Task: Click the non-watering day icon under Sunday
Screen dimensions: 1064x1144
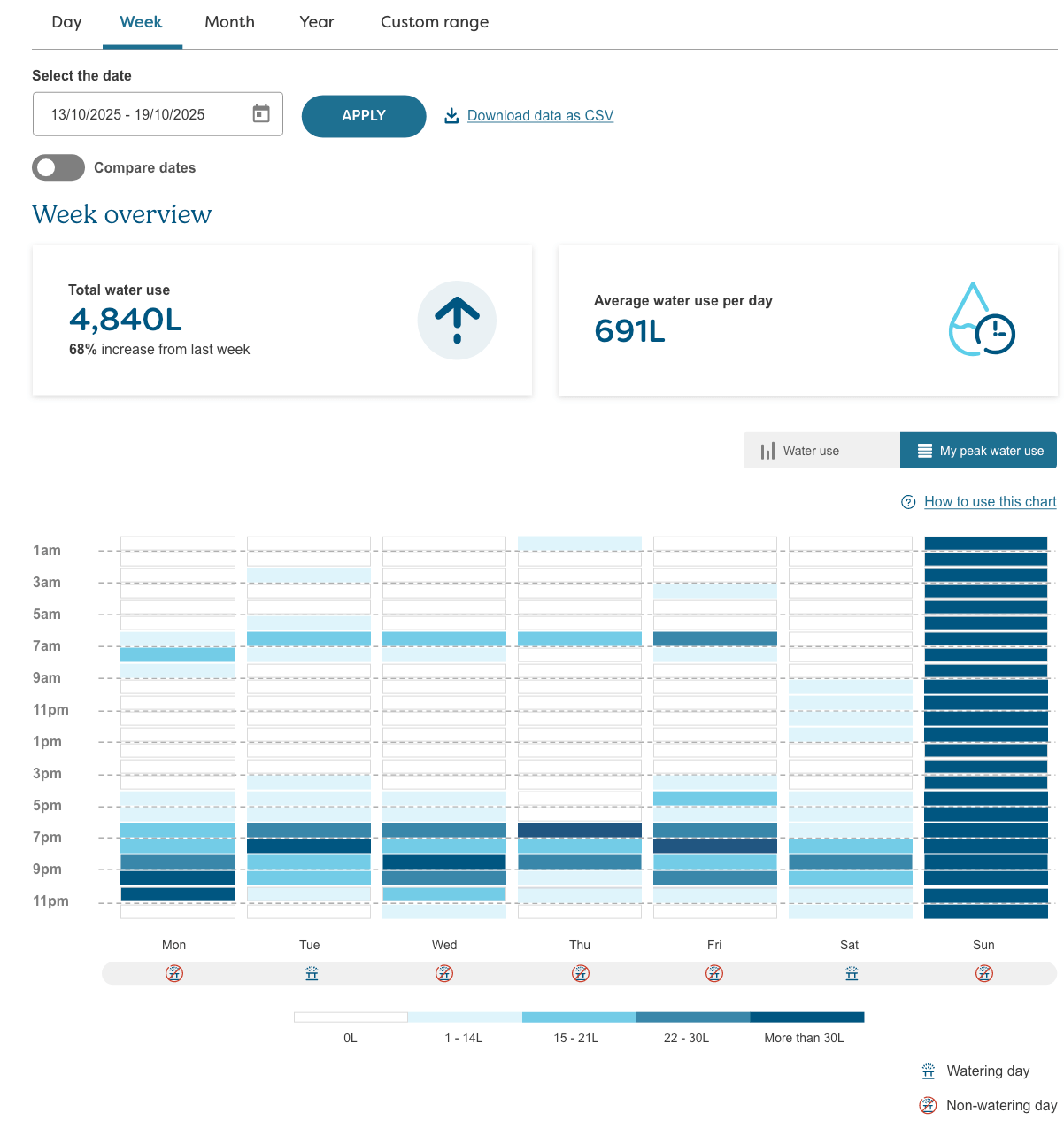Action: pos(984,973)
